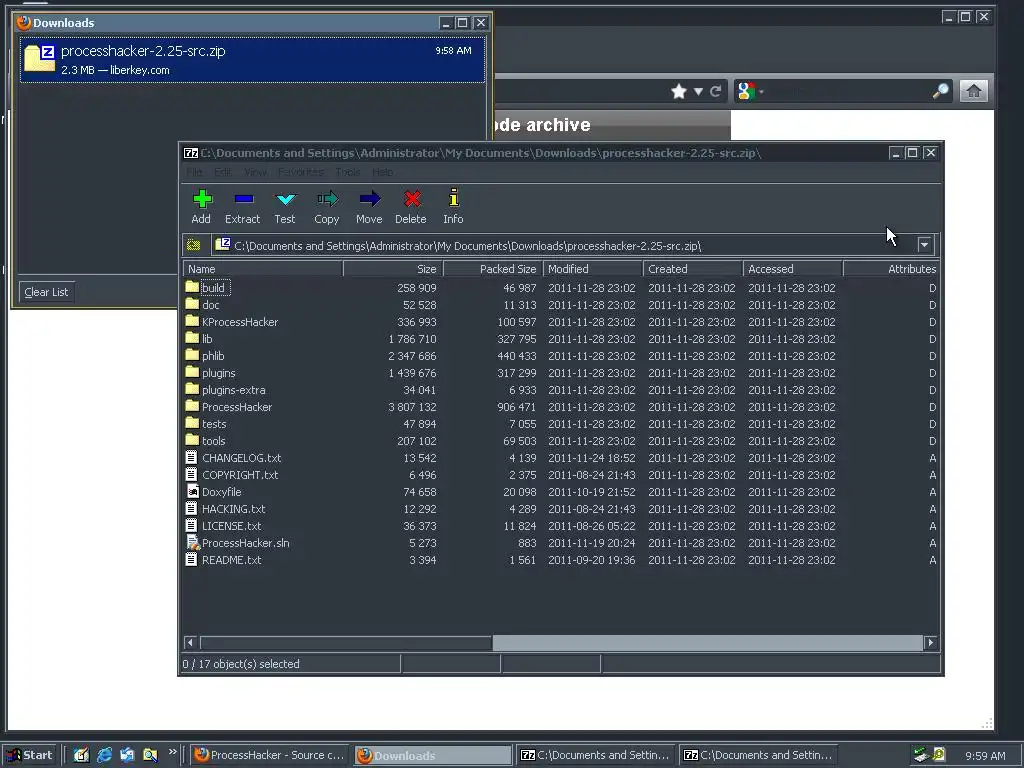Select the doc folder icon
1024x768 pixels.
tap(191, 304)
